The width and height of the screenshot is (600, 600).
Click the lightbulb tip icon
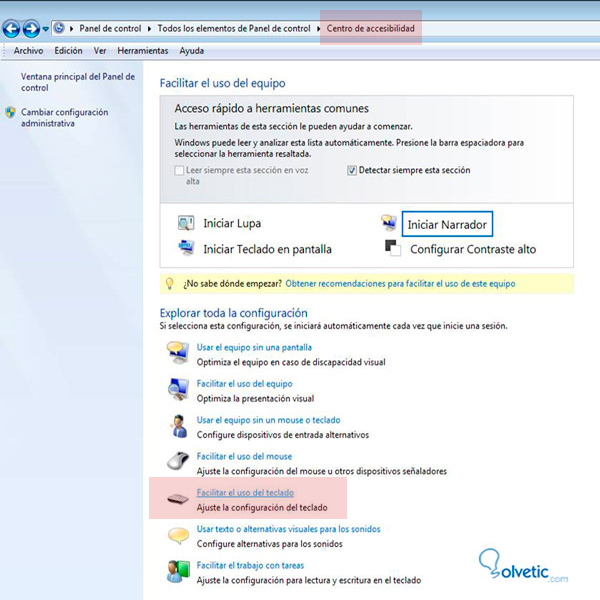tap(169, 284)
